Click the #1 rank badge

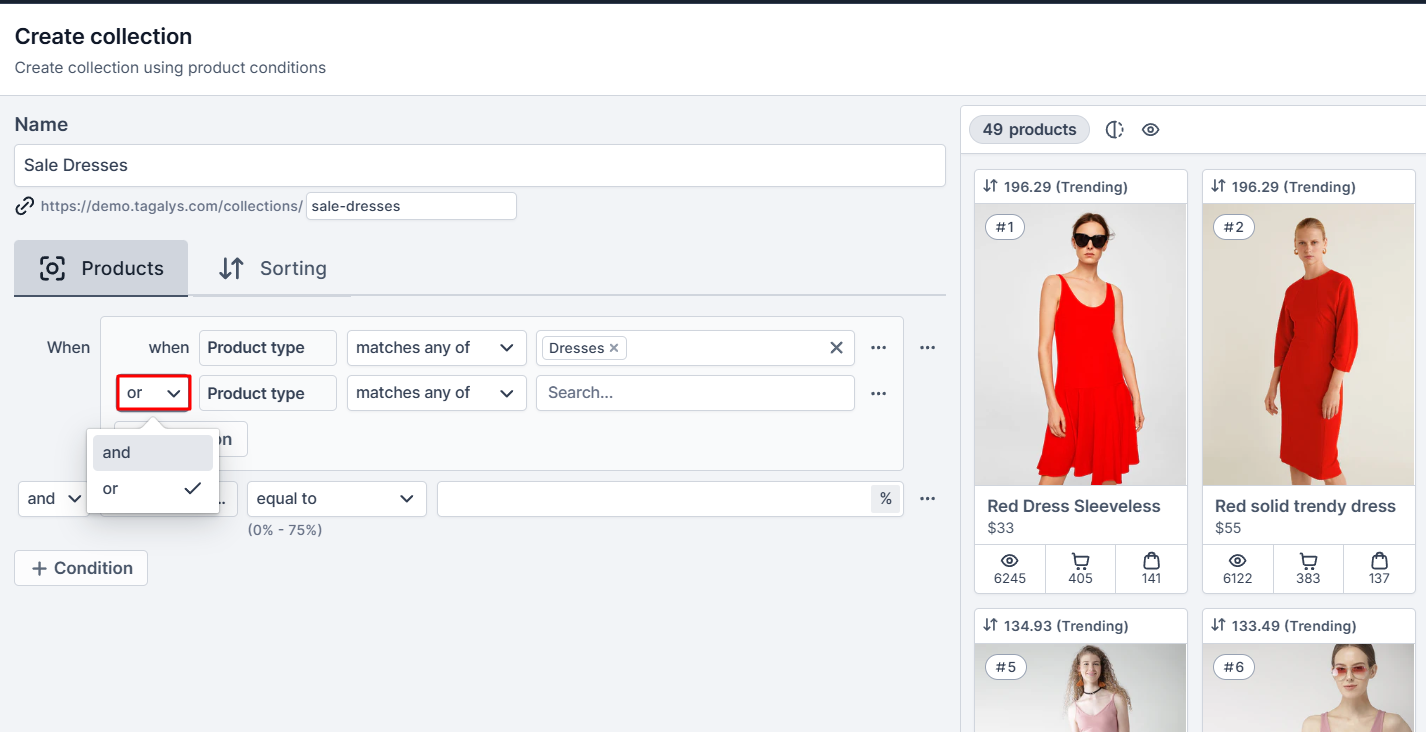[1005, 227]
